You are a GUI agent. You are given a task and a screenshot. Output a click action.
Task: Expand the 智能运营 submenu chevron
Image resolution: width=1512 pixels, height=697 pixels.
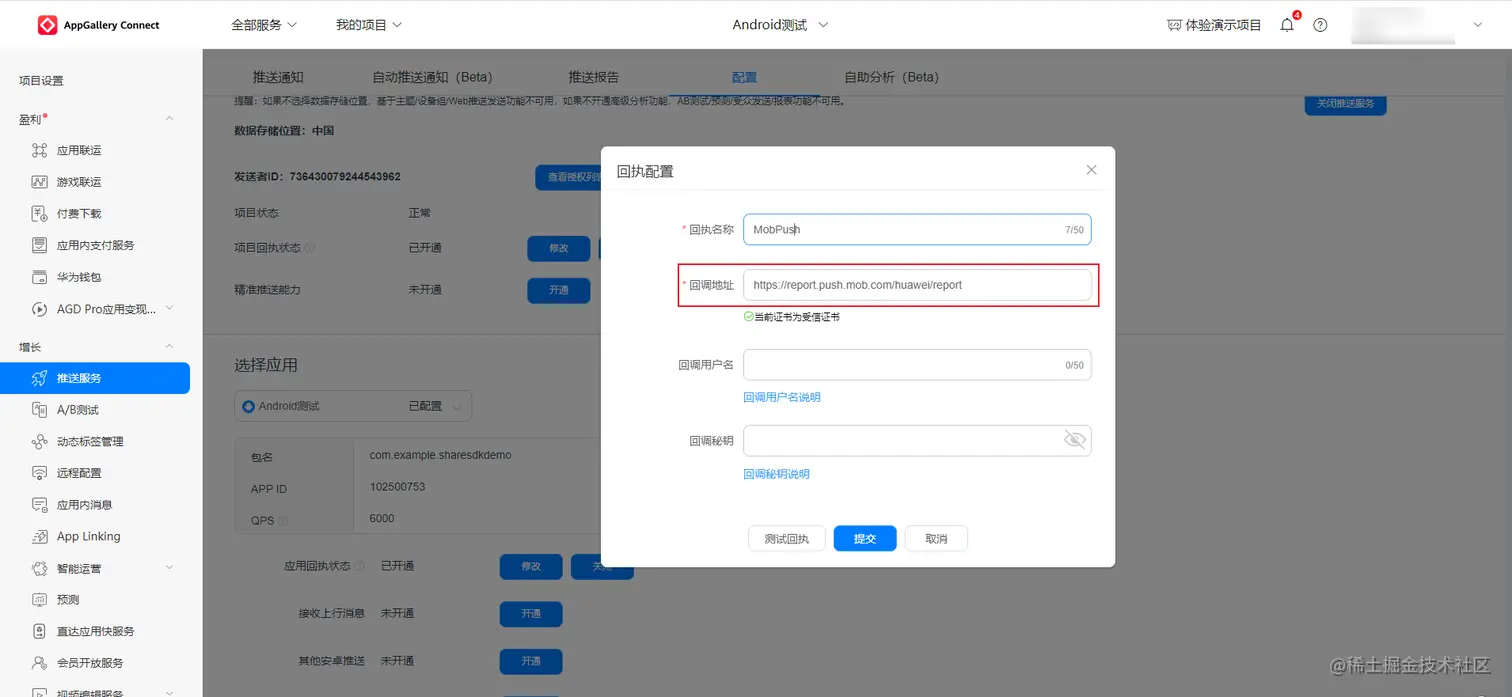(169, 568)
